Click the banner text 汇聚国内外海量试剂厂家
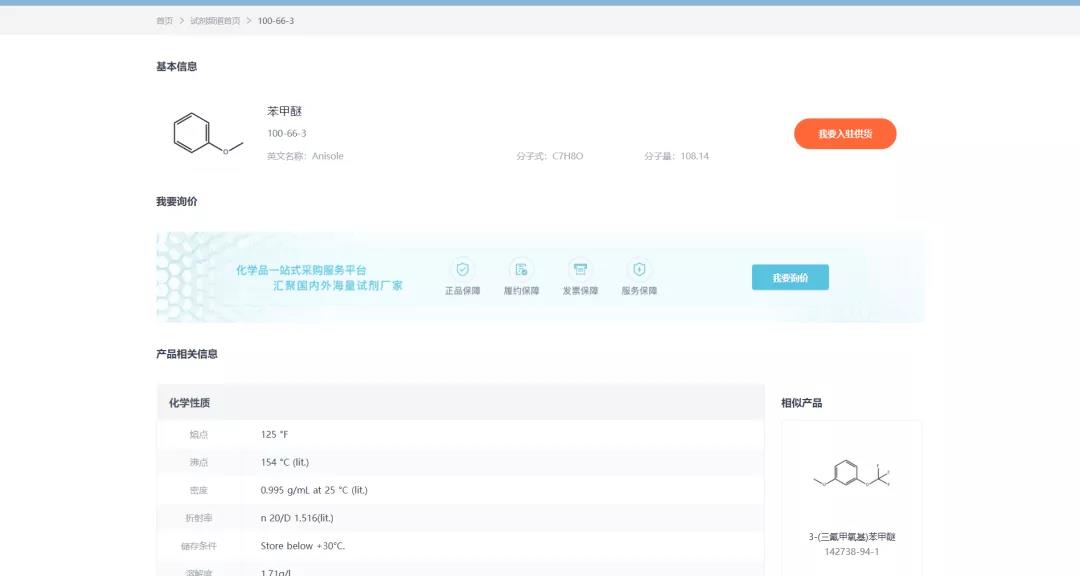This screenshot has height=576, width=1080. [338, 285]
